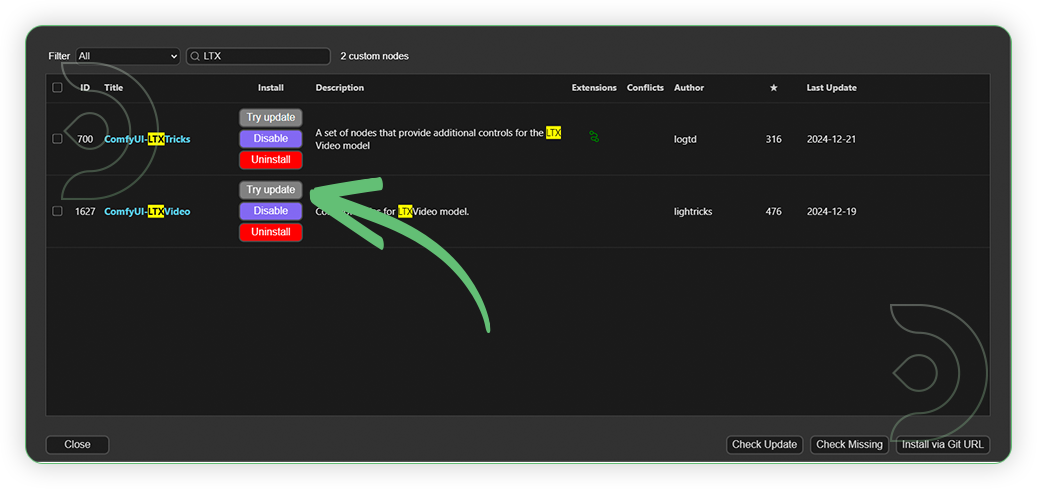Try update for ComfyUI-LTXTricks
1037x489 pixels.
(270, 118)
